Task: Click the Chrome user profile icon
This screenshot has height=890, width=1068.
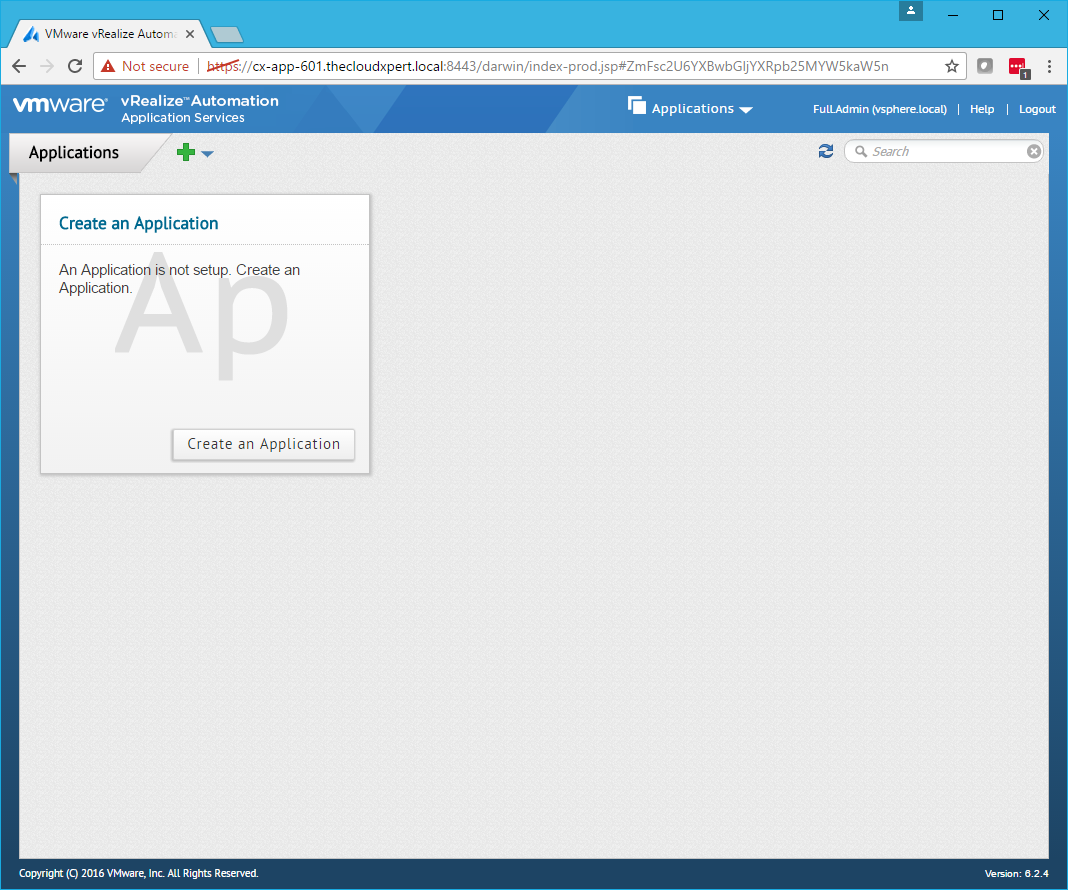Action: (x=910, y=11)
